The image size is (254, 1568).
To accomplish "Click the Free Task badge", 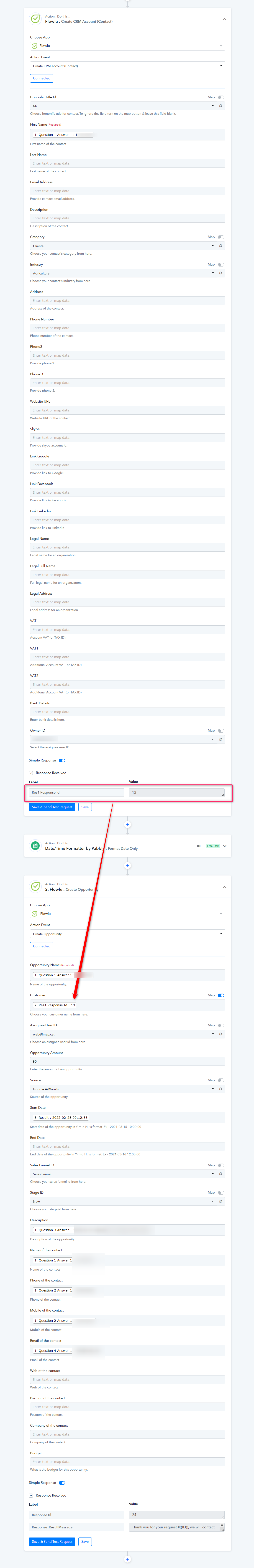I will pyautogui.click(x=213, y=846).
